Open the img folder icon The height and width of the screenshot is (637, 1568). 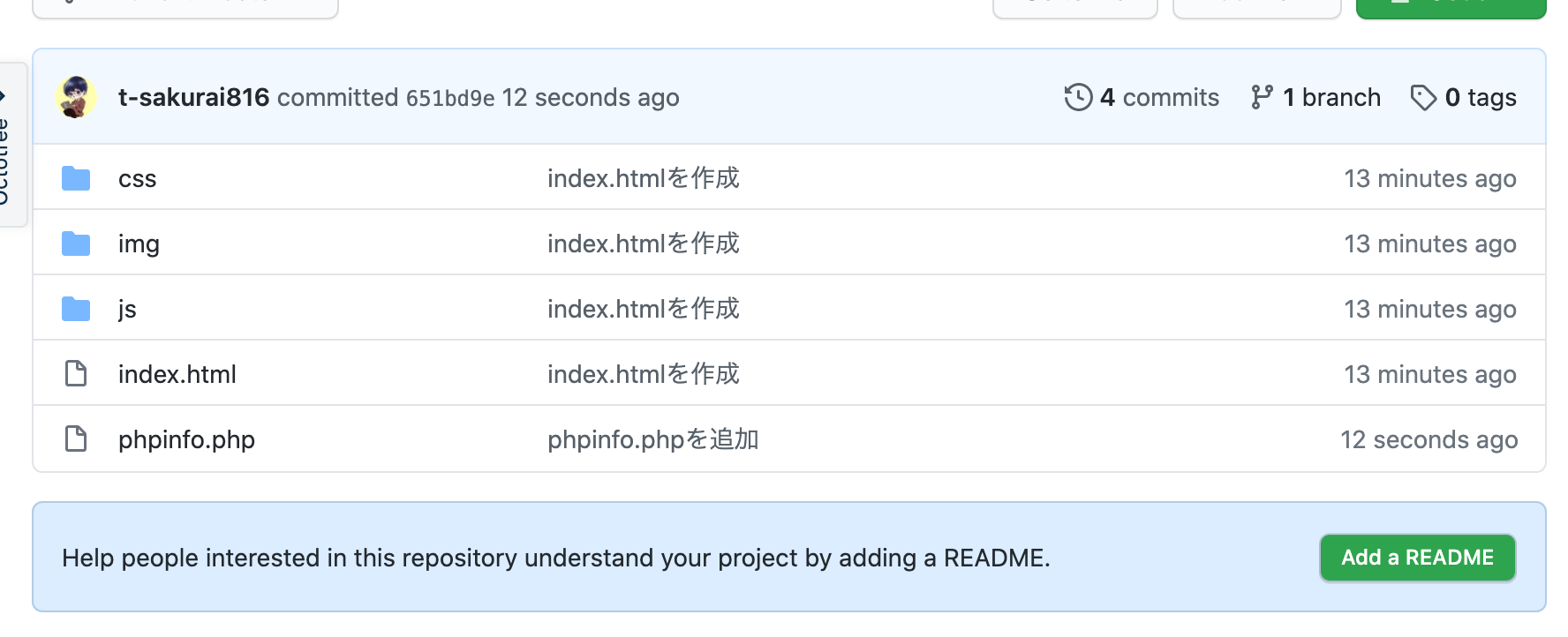(x=76, y=244)
